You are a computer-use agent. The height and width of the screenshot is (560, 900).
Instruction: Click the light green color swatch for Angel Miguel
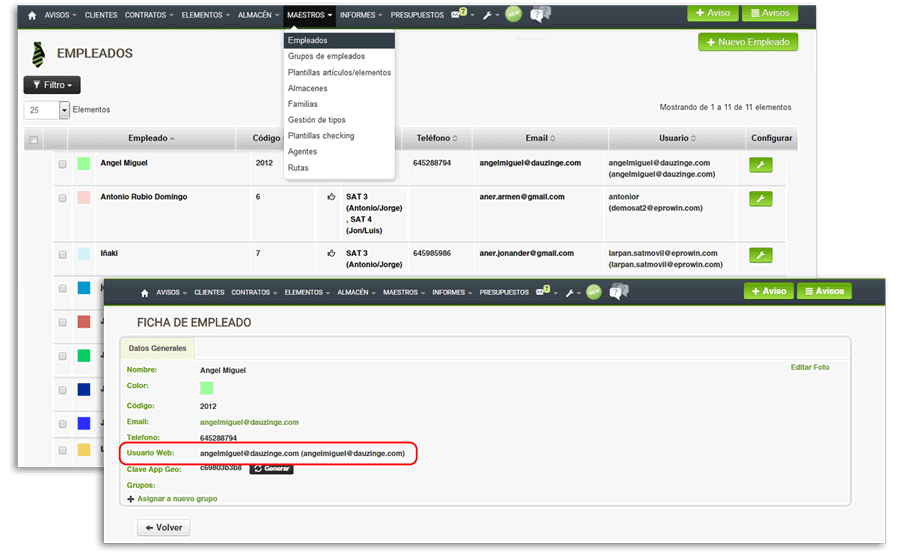click(x=84, y=164)
